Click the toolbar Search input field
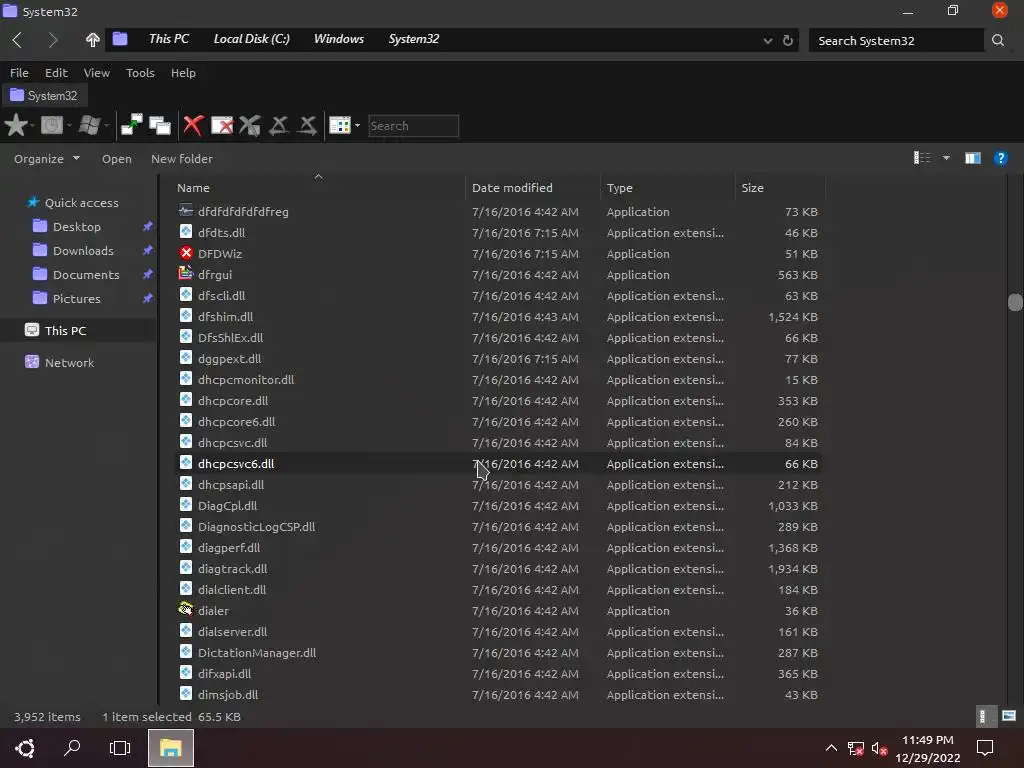Screen dimensions: 1024x768 point(413,125)
